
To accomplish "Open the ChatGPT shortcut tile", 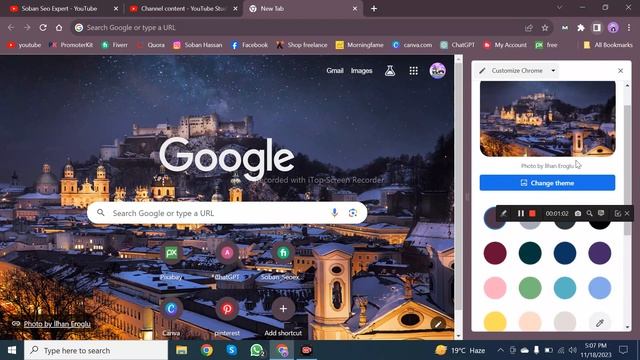I will tap(227, 260).
